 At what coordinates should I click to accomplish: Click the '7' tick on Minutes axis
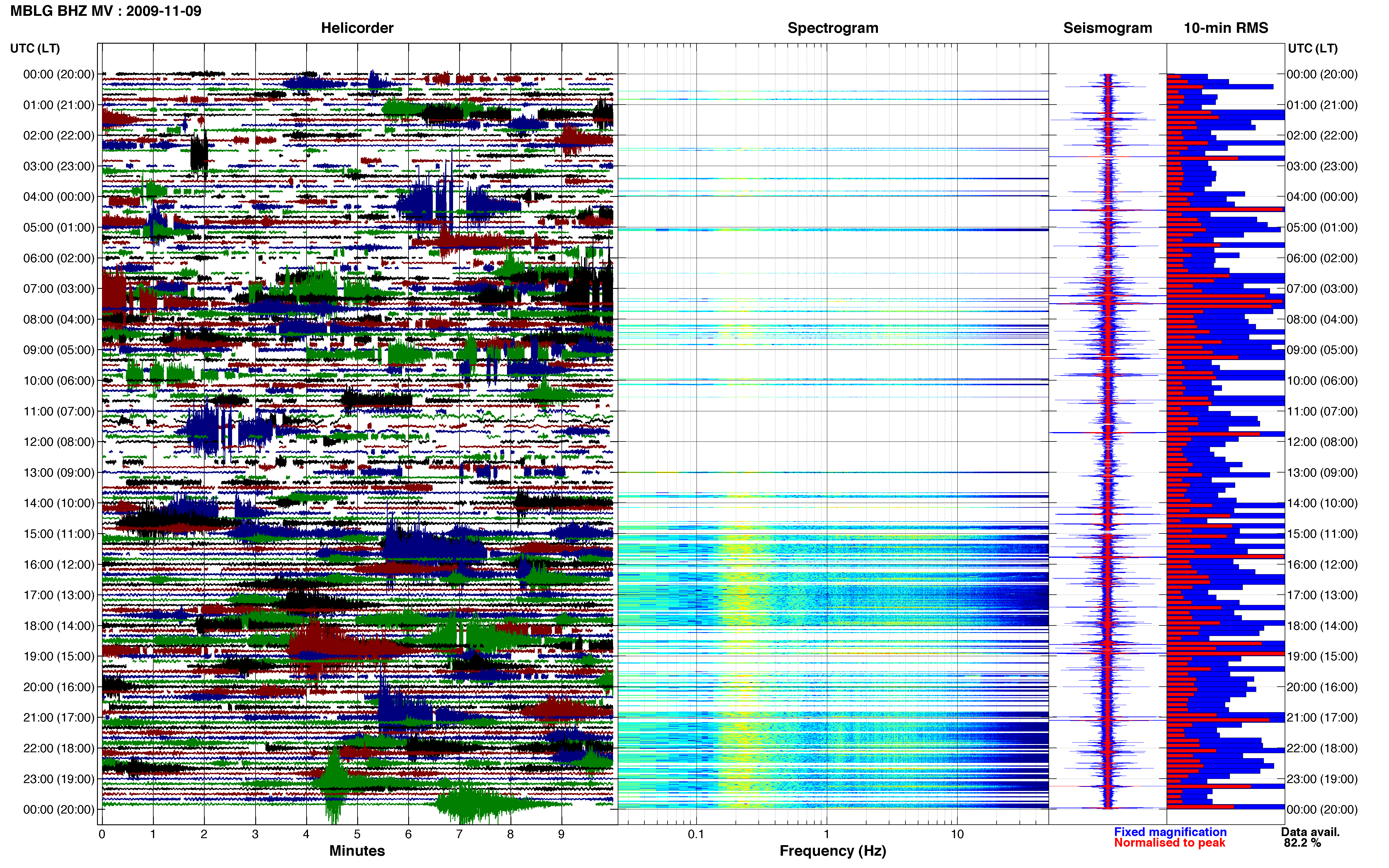coord(459,834)
